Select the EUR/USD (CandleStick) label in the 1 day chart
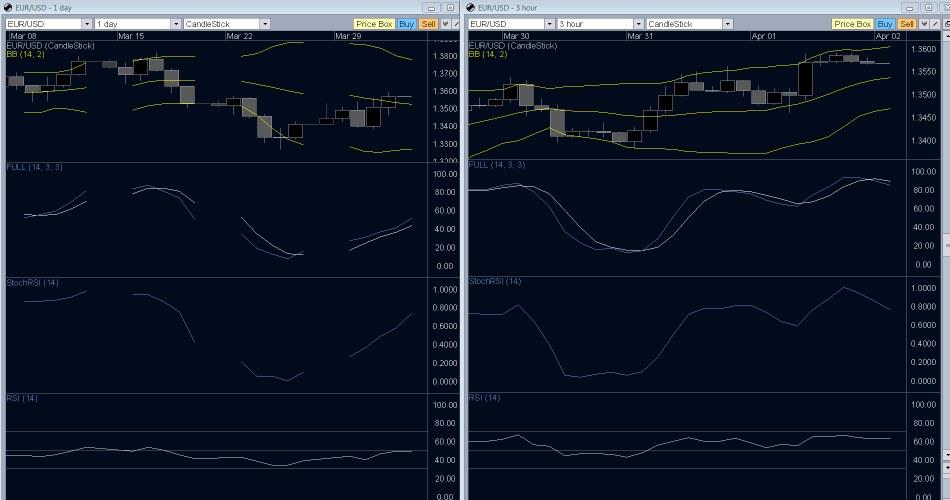 point(50,46)
